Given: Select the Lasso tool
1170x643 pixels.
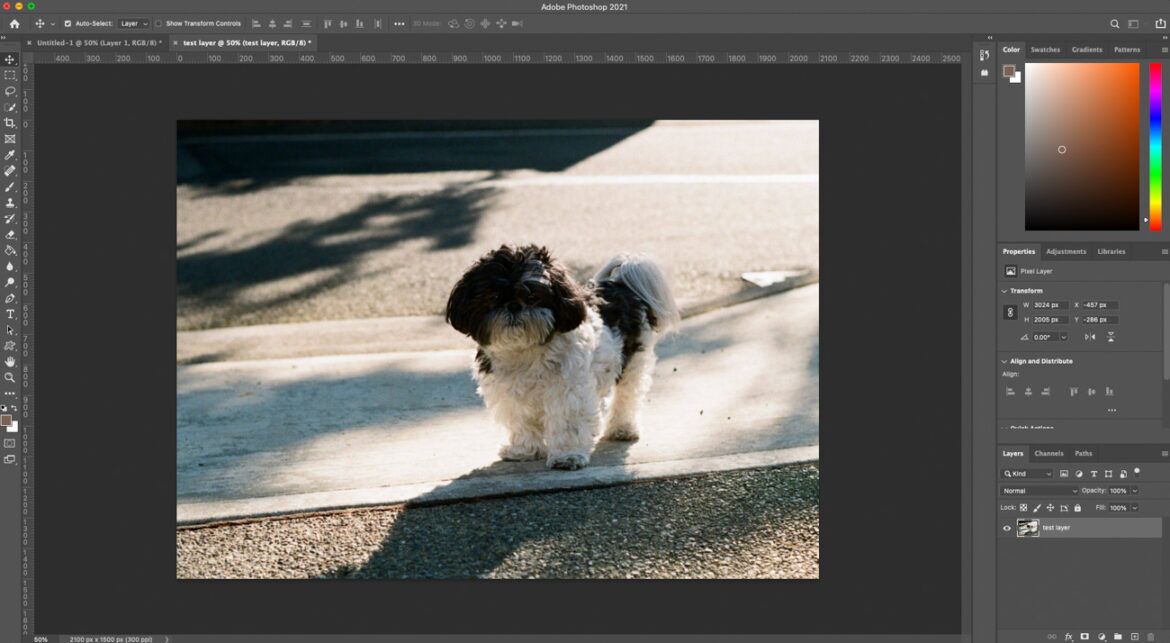Looking at the screenshot, I should 10,91.
